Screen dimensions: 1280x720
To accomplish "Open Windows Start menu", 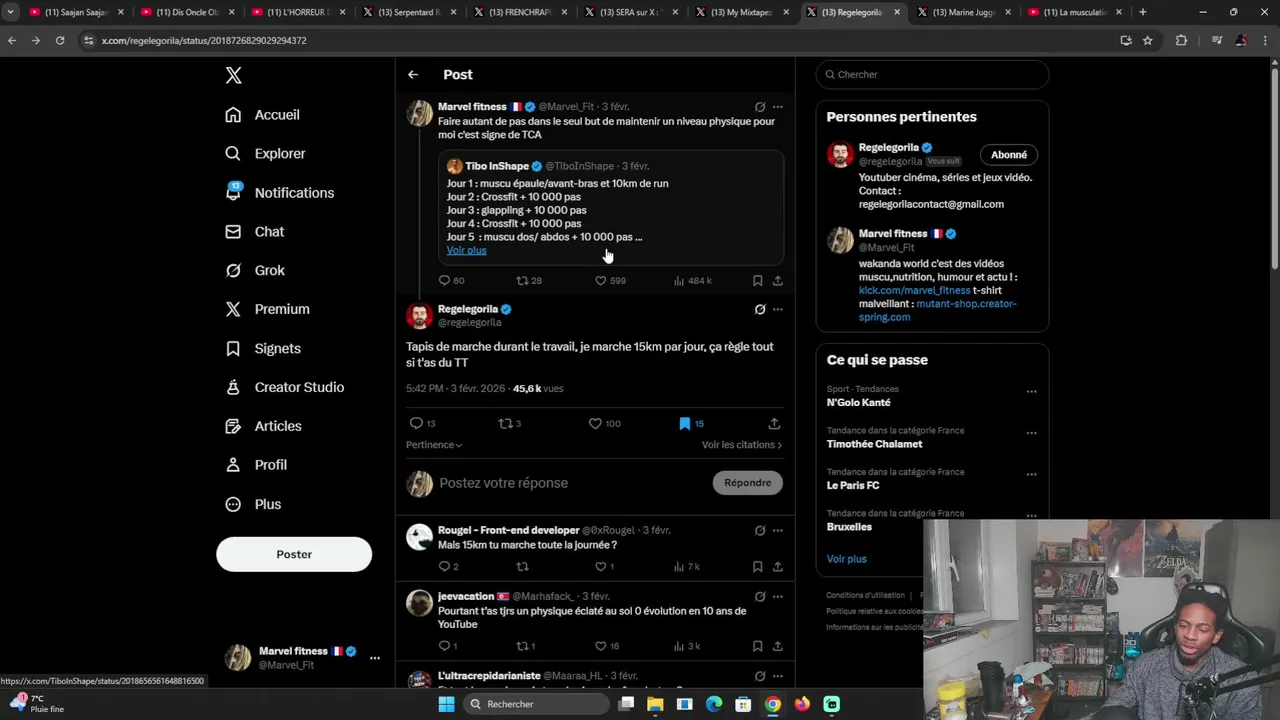I will click(446, 704).
